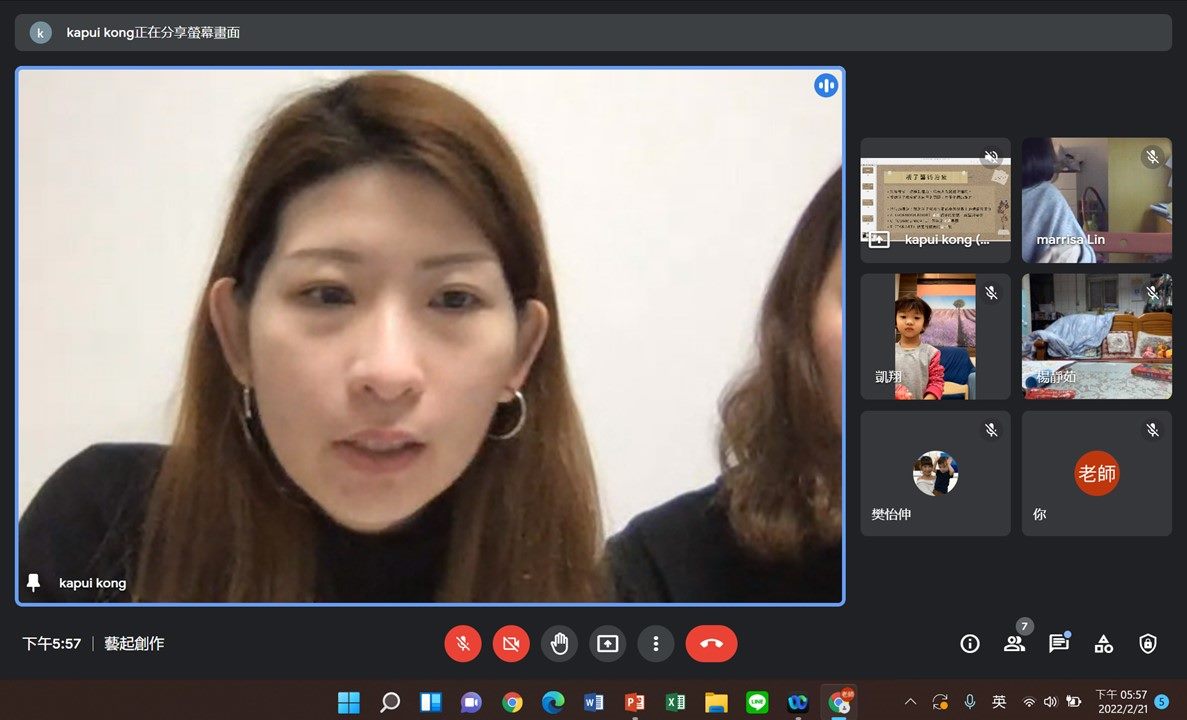Screen dimensions: 1187x720
Task: Open more options three-dot menu
Action: pos(655,644)
